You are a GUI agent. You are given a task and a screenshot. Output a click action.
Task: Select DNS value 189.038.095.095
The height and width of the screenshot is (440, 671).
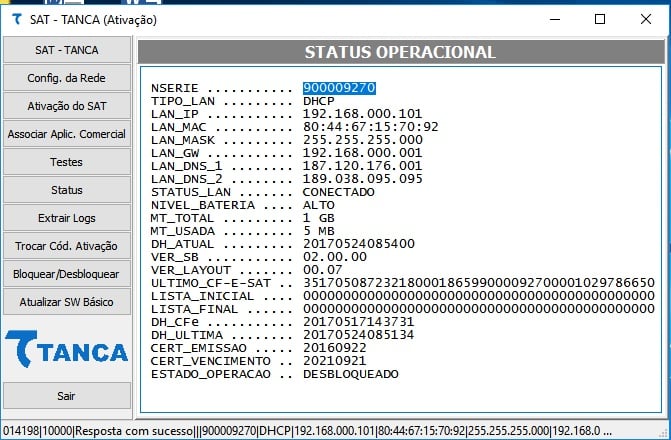click(363, 179)
